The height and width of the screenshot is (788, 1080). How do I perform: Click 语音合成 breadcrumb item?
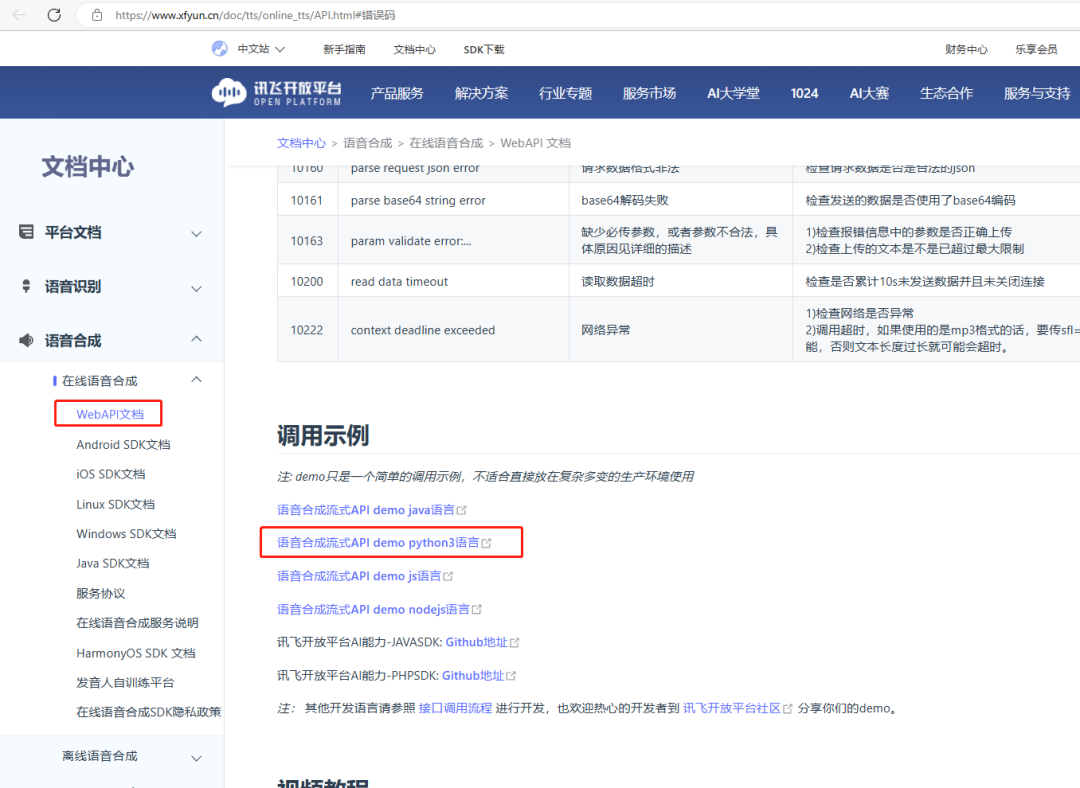(x=368, y=143)
